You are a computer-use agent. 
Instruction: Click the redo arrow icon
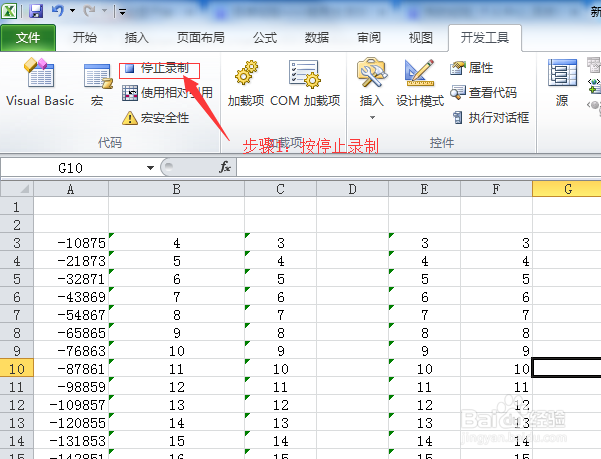click(x=90, y=11)
